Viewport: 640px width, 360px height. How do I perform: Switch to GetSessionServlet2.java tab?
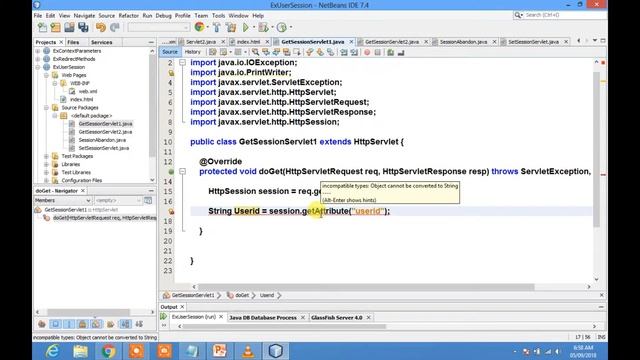(392, 42)
